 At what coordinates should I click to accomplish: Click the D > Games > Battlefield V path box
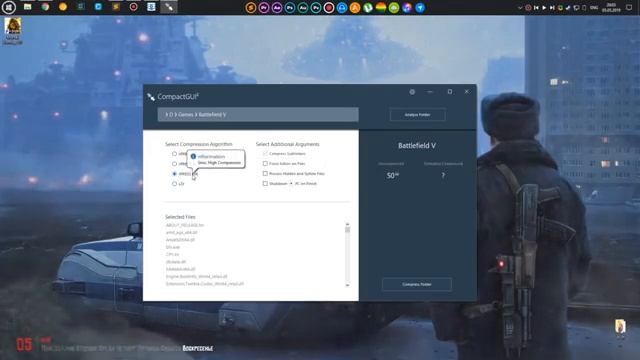[x=258, y=114]
